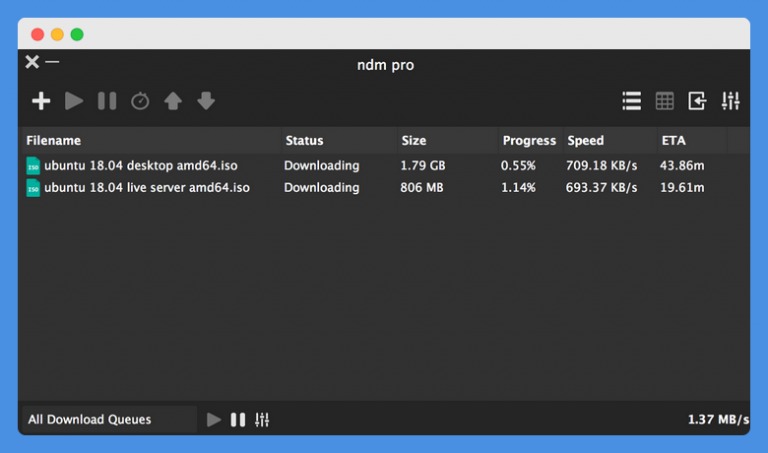Open settings sliders icon at top right
Screen dimensions: 768x453
(x=730, y=101)
